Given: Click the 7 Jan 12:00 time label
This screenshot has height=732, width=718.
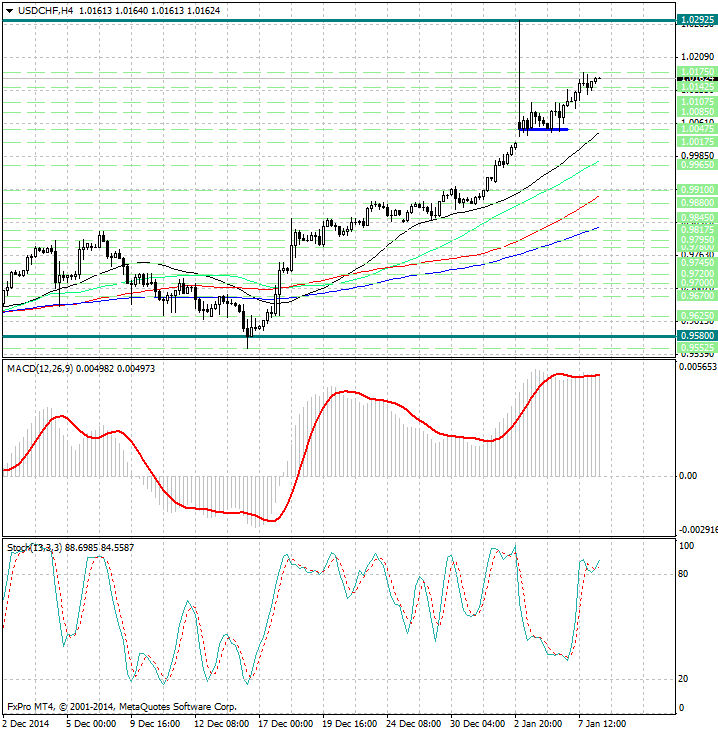Looking at the screenshot, I should 602,724.
